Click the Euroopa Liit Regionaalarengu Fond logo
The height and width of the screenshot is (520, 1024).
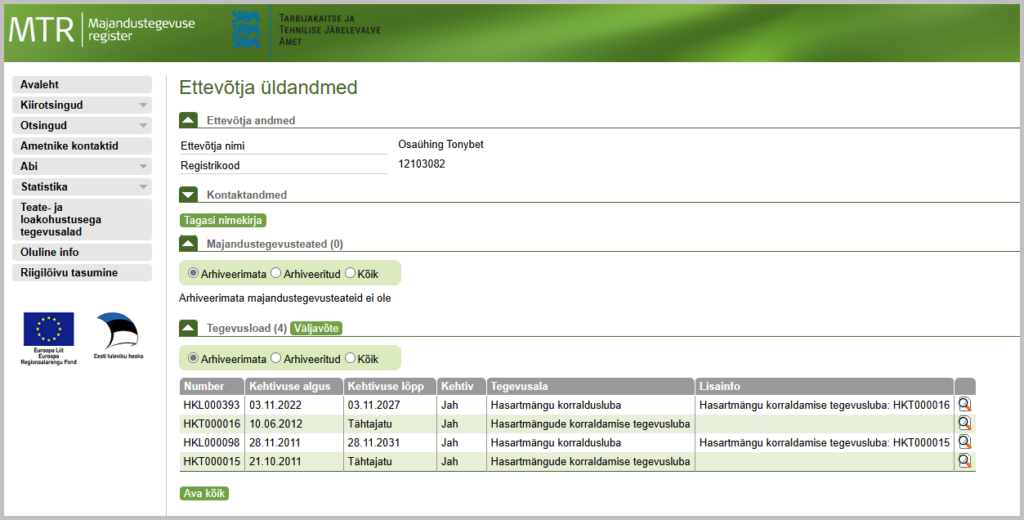pos(48,338)
